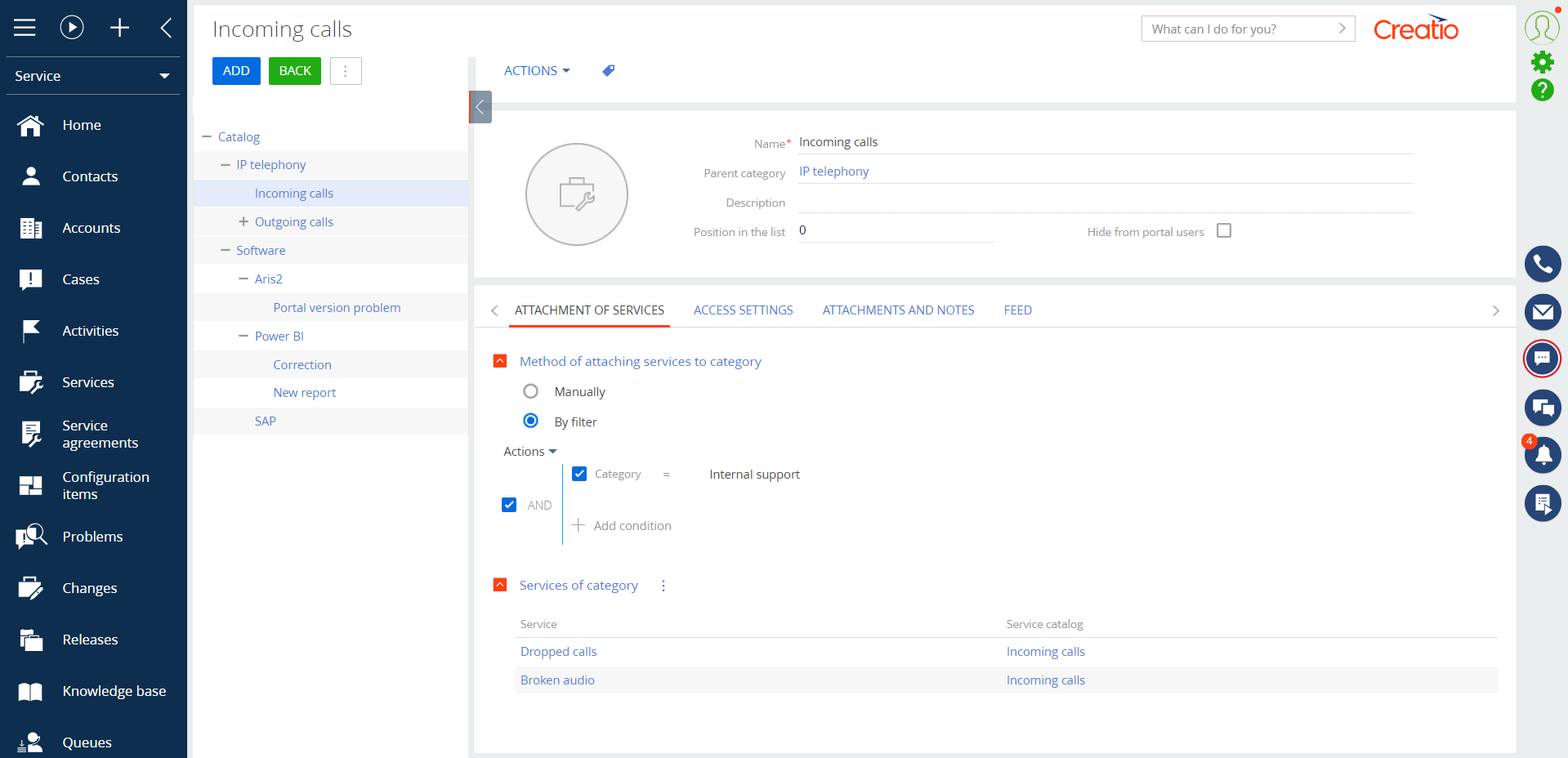Click the tag icon next to Actions
This screenshot has height=758, width=1568.
click(608, 71)
